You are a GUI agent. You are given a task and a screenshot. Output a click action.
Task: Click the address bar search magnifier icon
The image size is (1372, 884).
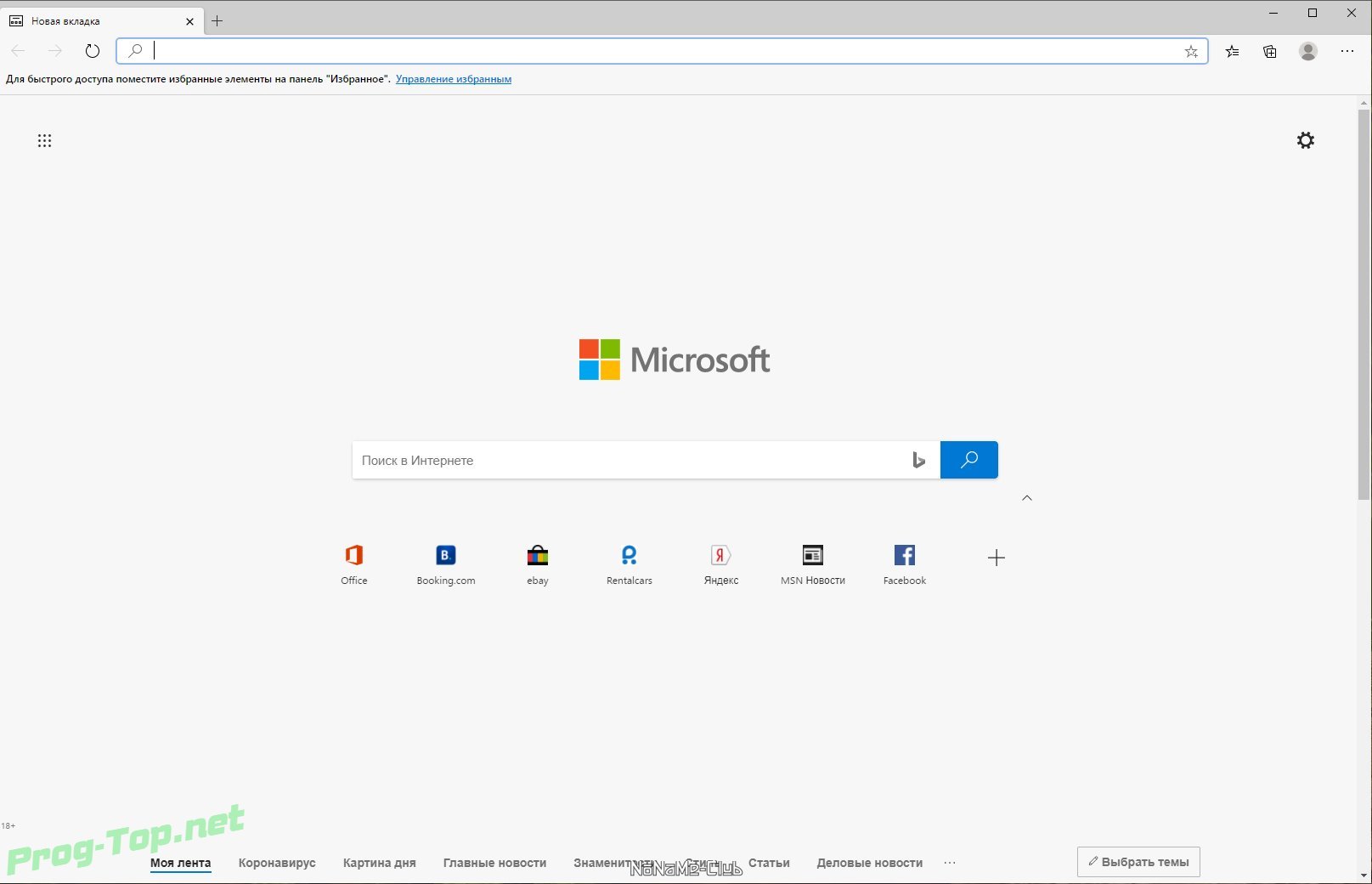point(135,51)
